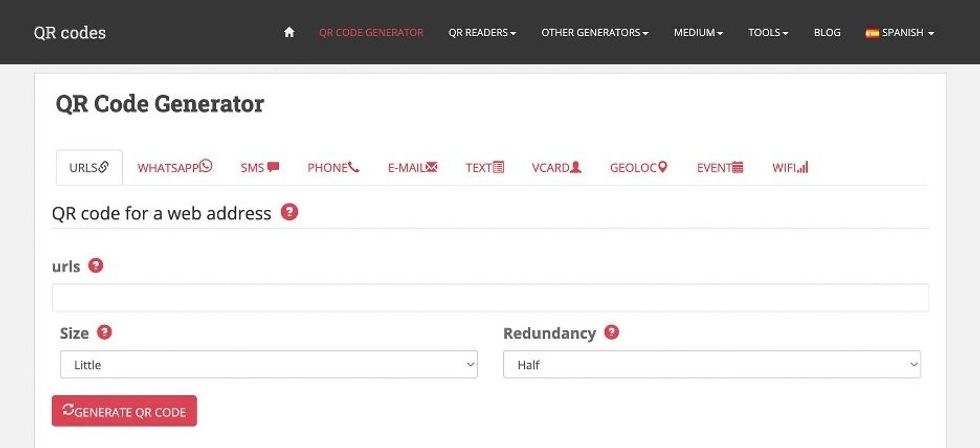This screenshot has height=448, width=980.
Task: Click the help icon beside 'Size' label
Action: [104, 332]
